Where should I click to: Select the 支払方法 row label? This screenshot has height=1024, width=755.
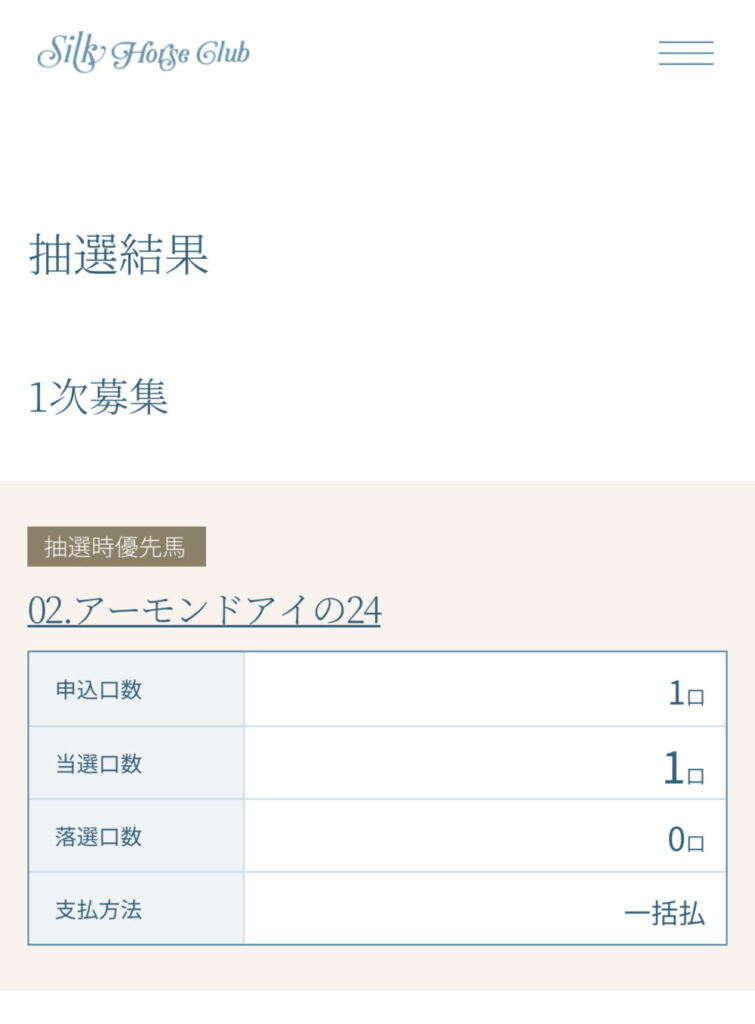click(99, 910)
